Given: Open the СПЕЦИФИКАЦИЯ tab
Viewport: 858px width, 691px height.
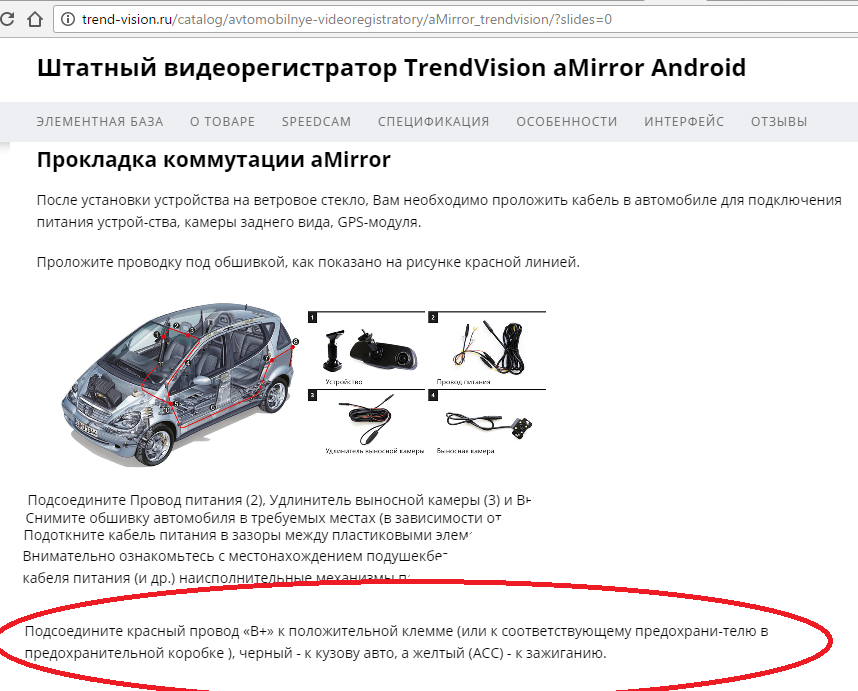Looking at the screenshot, I should [x=433, y=121].
